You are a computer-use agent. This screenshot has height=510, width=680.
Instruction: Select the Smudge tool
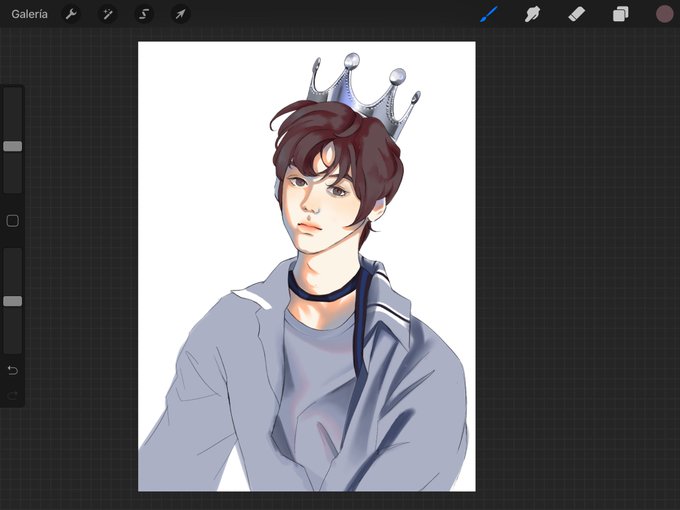(533, 14)
